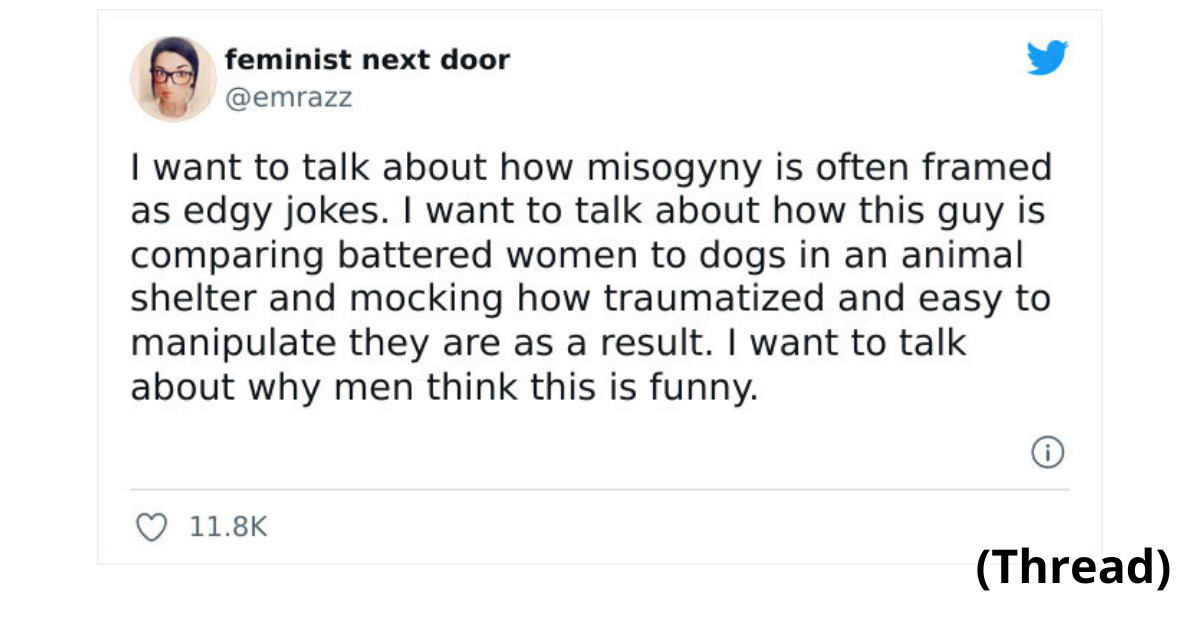The image size is (1200, 628).
Task: Click the (Thread) label
Action: tap(1072, 572)
